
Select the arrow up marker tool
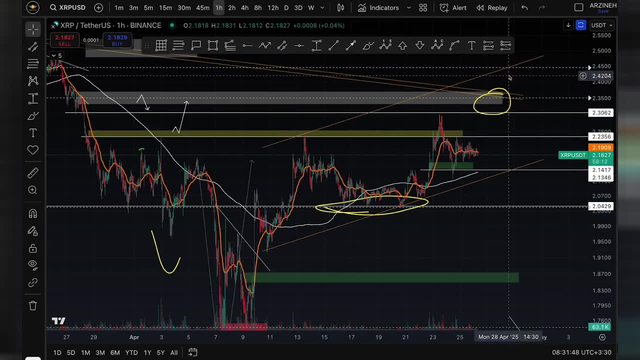pyautogui.click(x=402, y=46)
